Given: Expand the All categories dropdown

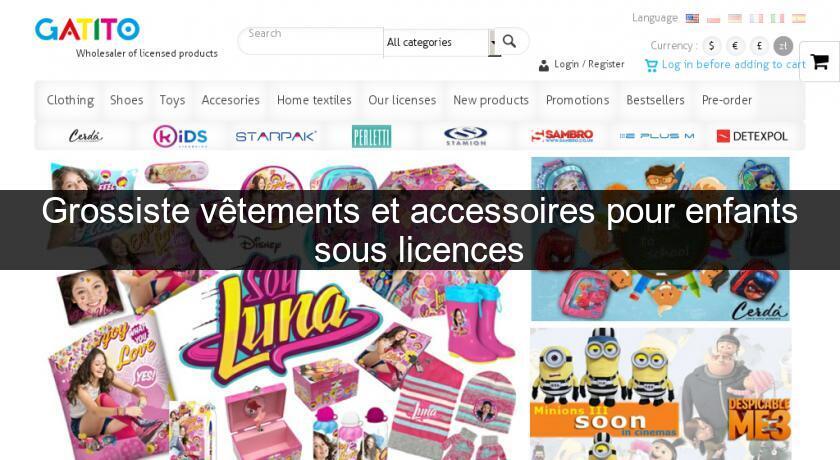Looking at the screenshot, I should [439, 42].
